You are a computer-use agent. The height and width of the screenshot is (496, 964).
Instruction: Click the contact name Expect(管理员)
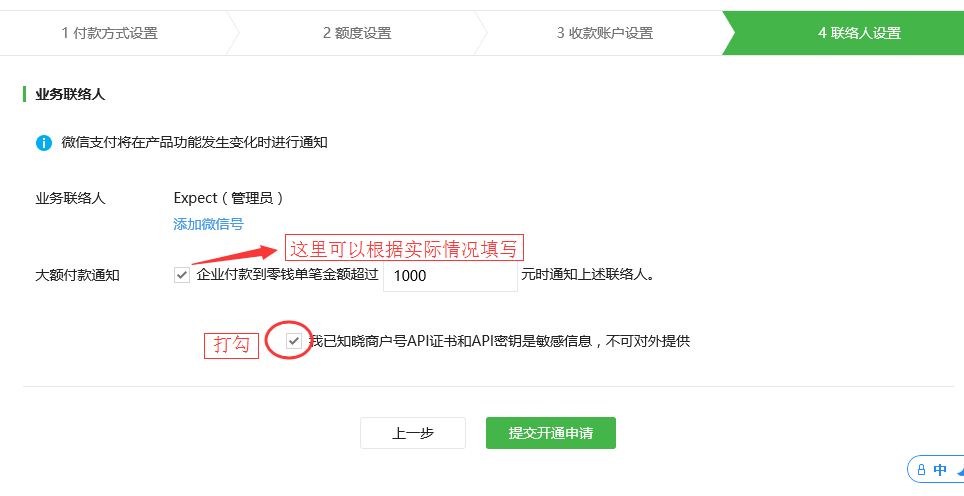(228, 198)
